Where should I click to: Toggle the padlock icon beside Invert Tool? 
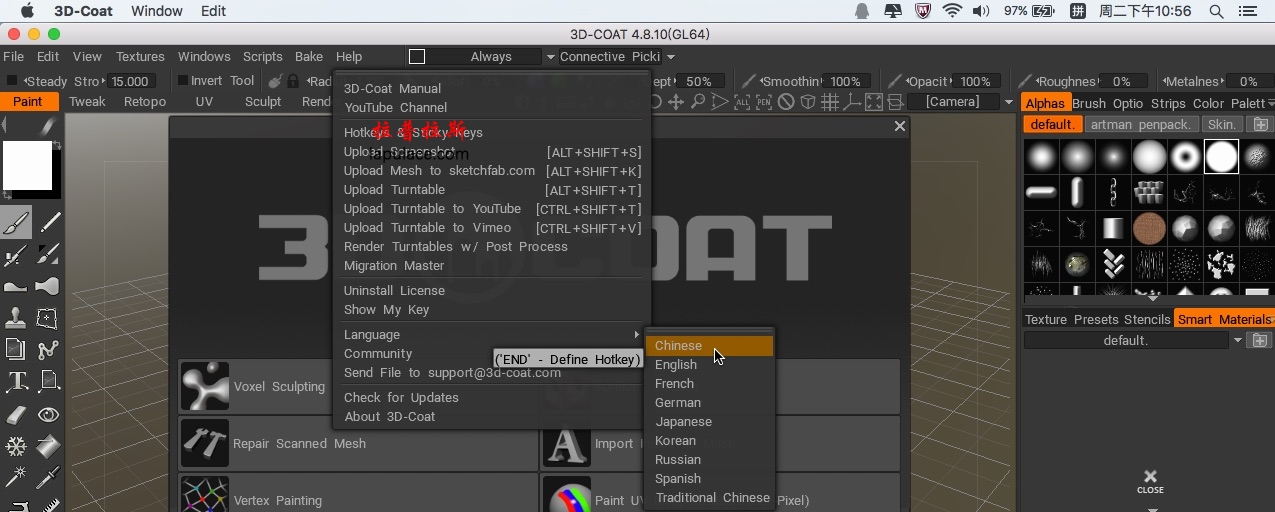(x=293, y=81)
